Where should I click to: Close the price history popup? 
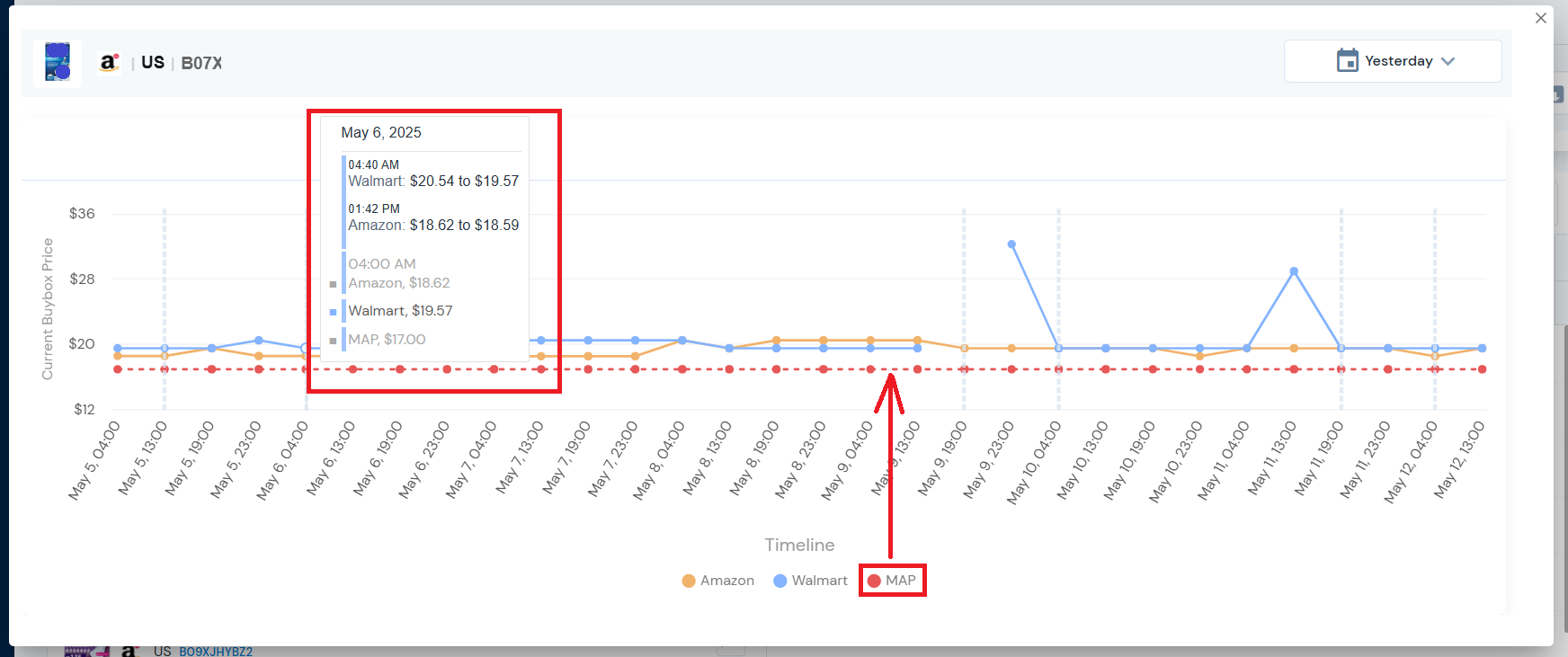[x=1541, y=18]
